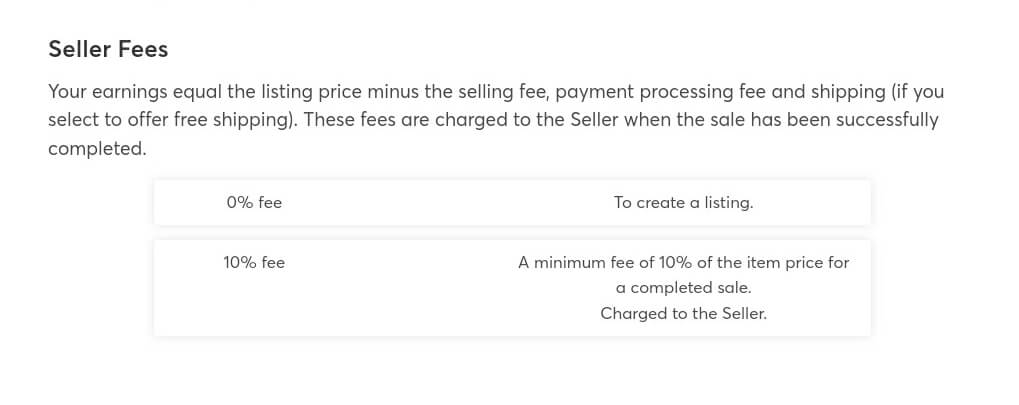Click the 'a completed sale.' line
The width and height of the screenshot is (1019, 405).
point(684,288)
